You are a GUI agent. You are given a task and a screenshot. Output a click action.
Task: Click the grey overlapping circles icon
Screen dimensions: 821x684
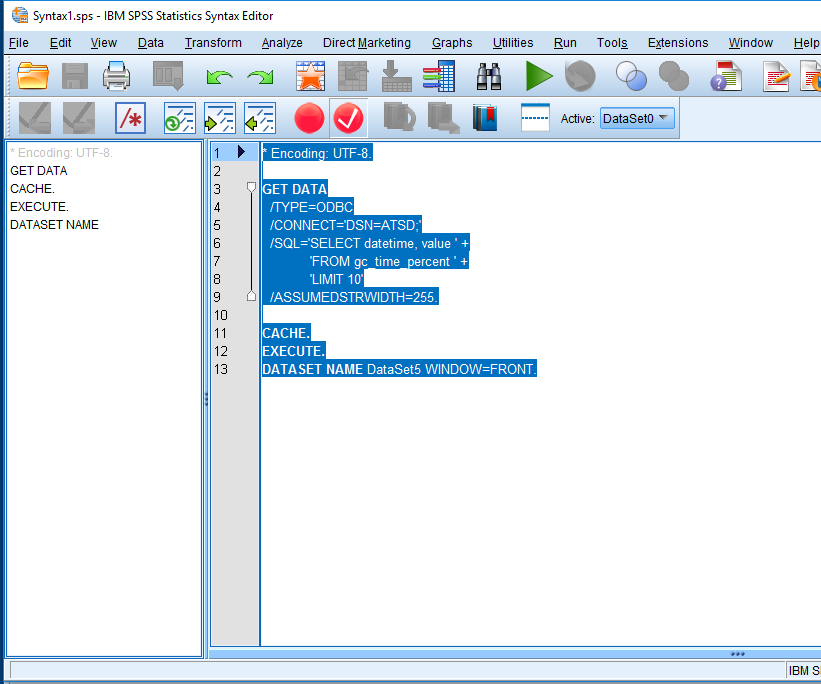pos(673,76)
